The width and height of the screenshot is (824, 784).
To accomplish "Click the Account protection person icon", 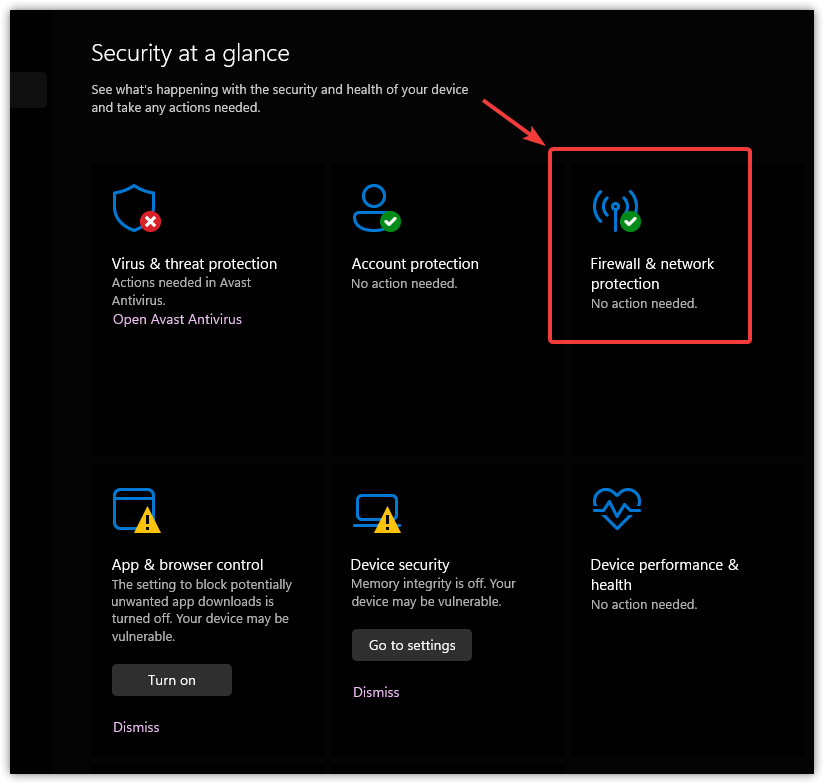I will pyautogui.click(x=375, y=208).
